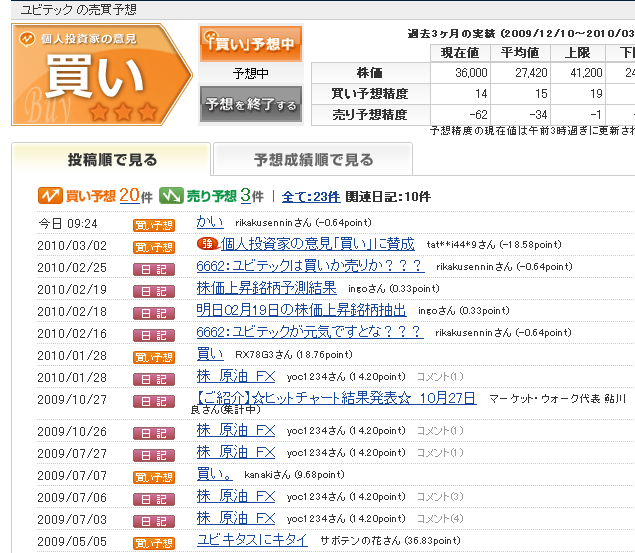Viewport: 635px width, 553px height.
Task: Open 個人投資家の意見「買い」に賛成 link
Action: (316, 244)
